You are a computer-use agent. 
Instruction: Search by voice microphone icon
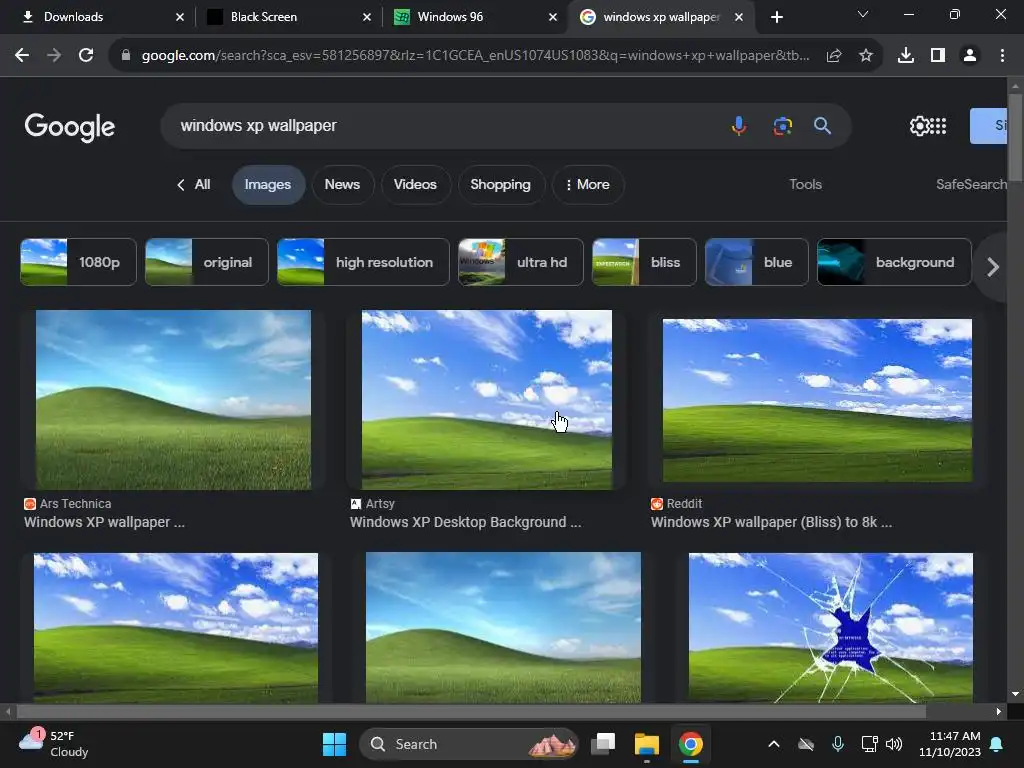click(739, 125)
